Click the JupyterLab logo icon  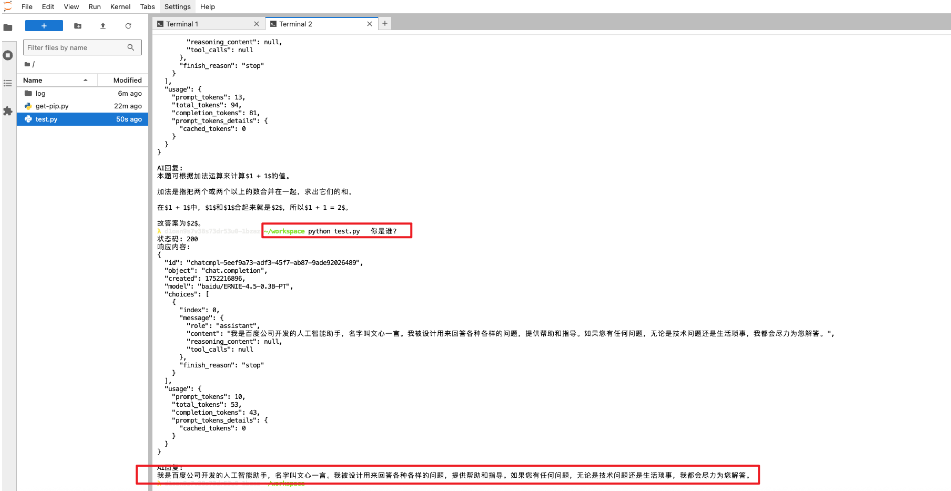[x=7, y=6]
